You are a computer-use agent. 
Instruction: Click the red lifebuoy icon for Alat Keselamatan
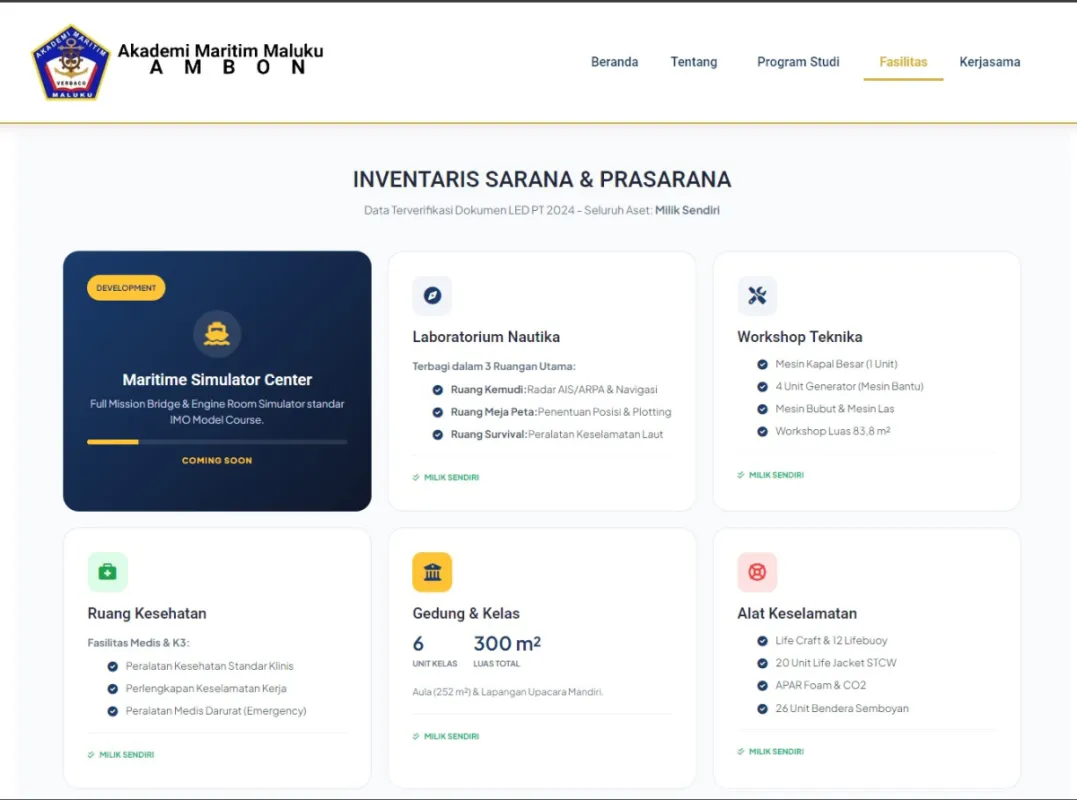click(x=757, y=572)
